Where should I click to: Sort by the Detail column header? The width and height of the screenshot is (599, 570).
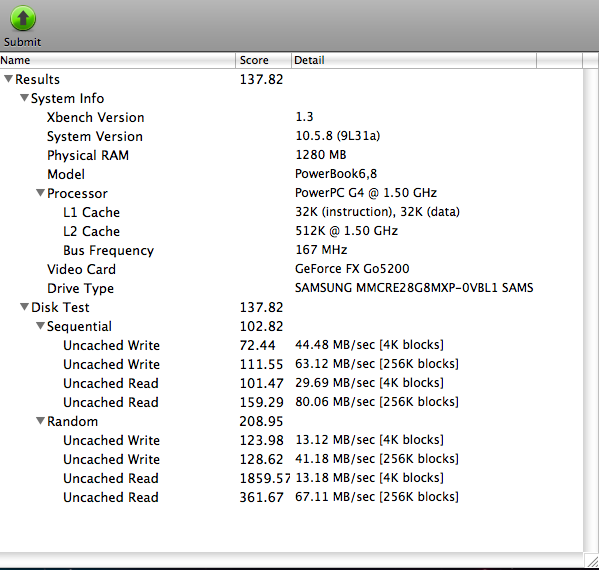414,60
